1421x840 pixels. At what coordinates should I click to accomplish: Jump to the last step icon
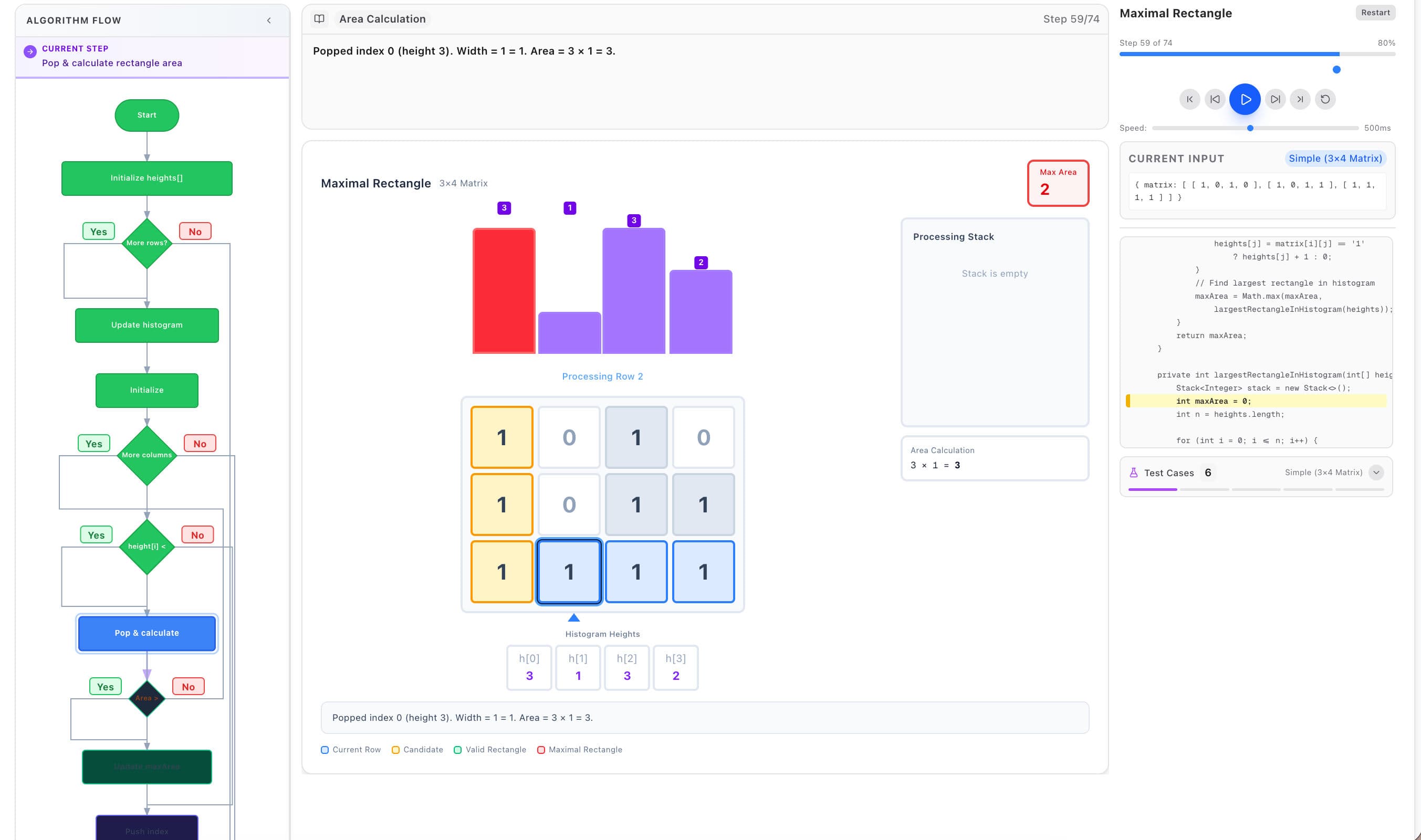coord(1300,99)
